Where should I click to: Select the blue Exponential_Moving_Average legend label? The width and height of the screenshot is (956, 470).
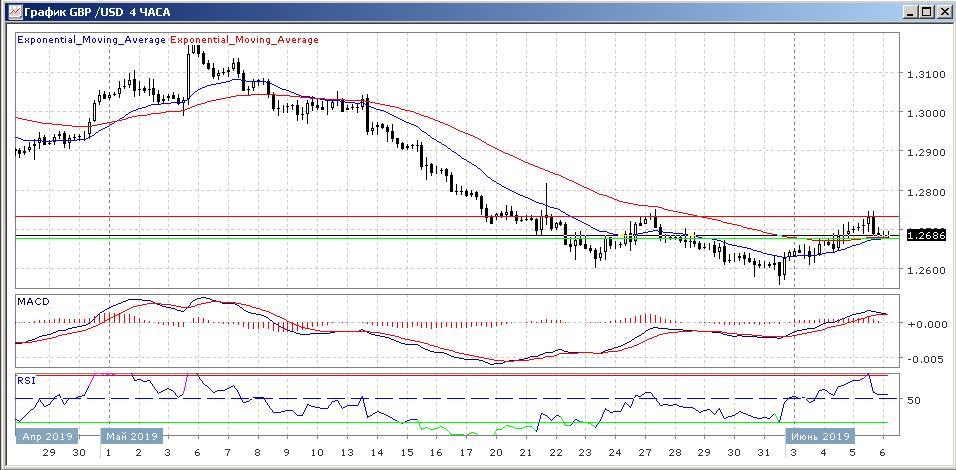(91, 40)
